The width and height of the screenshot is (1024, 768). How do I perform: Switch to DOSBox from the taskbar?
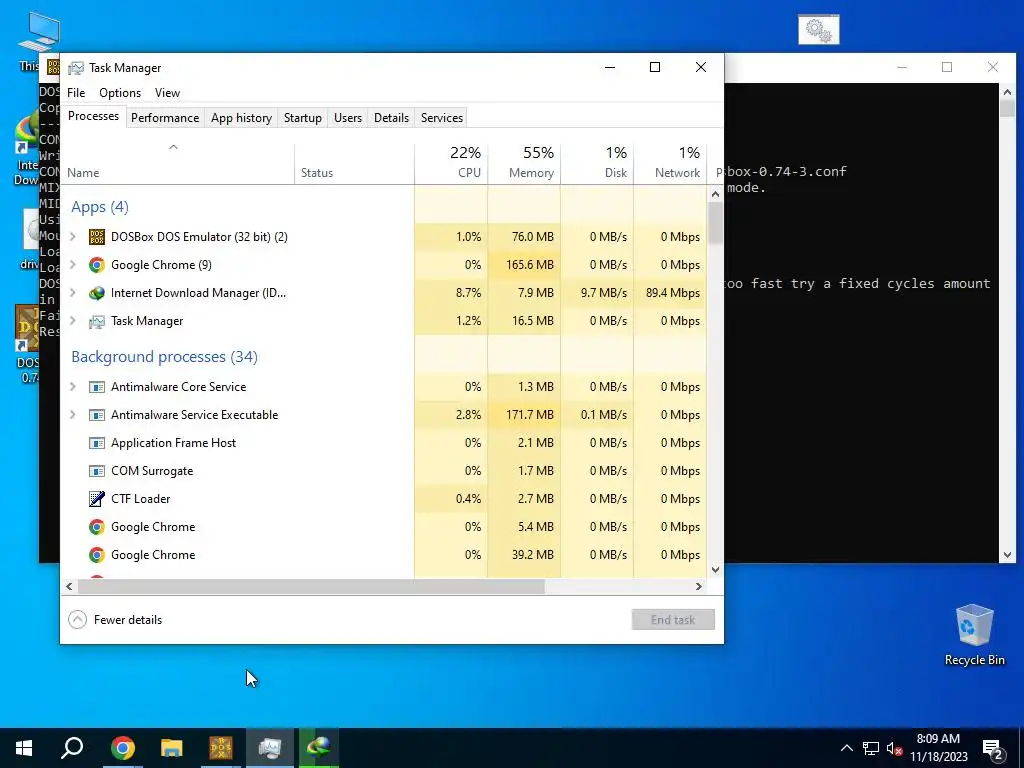coord(221,748)
